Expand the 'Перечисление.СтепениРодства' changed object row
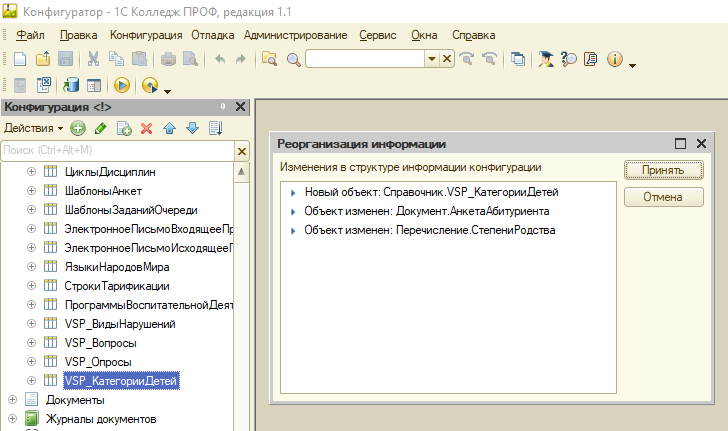Viewport: 728px width, 431px height. pyautogui.click(x=293, y=231)
